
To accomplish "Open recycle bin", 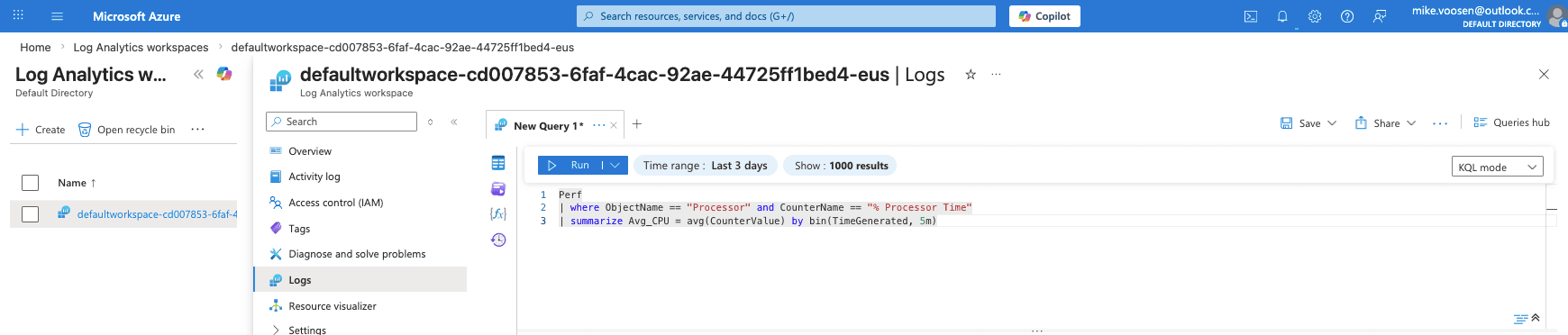I will coord(126,130).
